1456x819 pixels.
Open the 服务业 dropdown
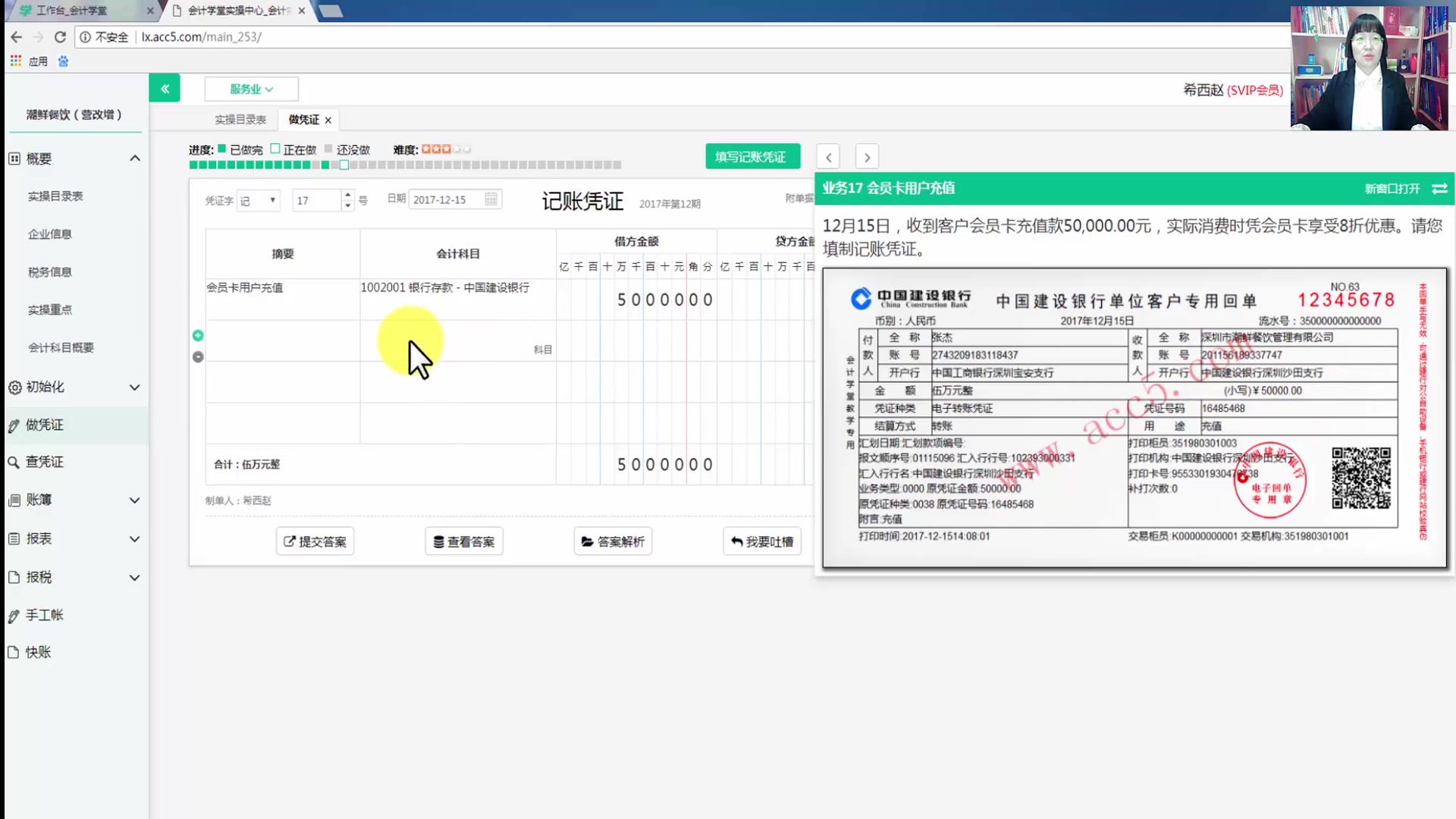tap(251, 89)
